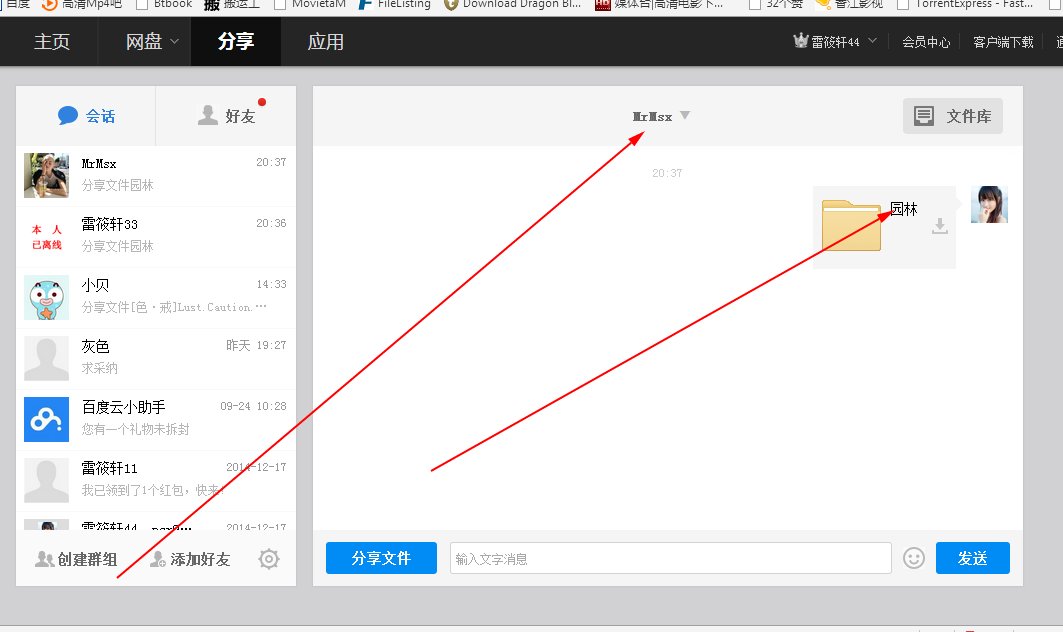Image resolution: width=1063 pixels, height=632 pixels.
Task: Click the 百度云小助手 blue key avatar
Action: [46, 419]
